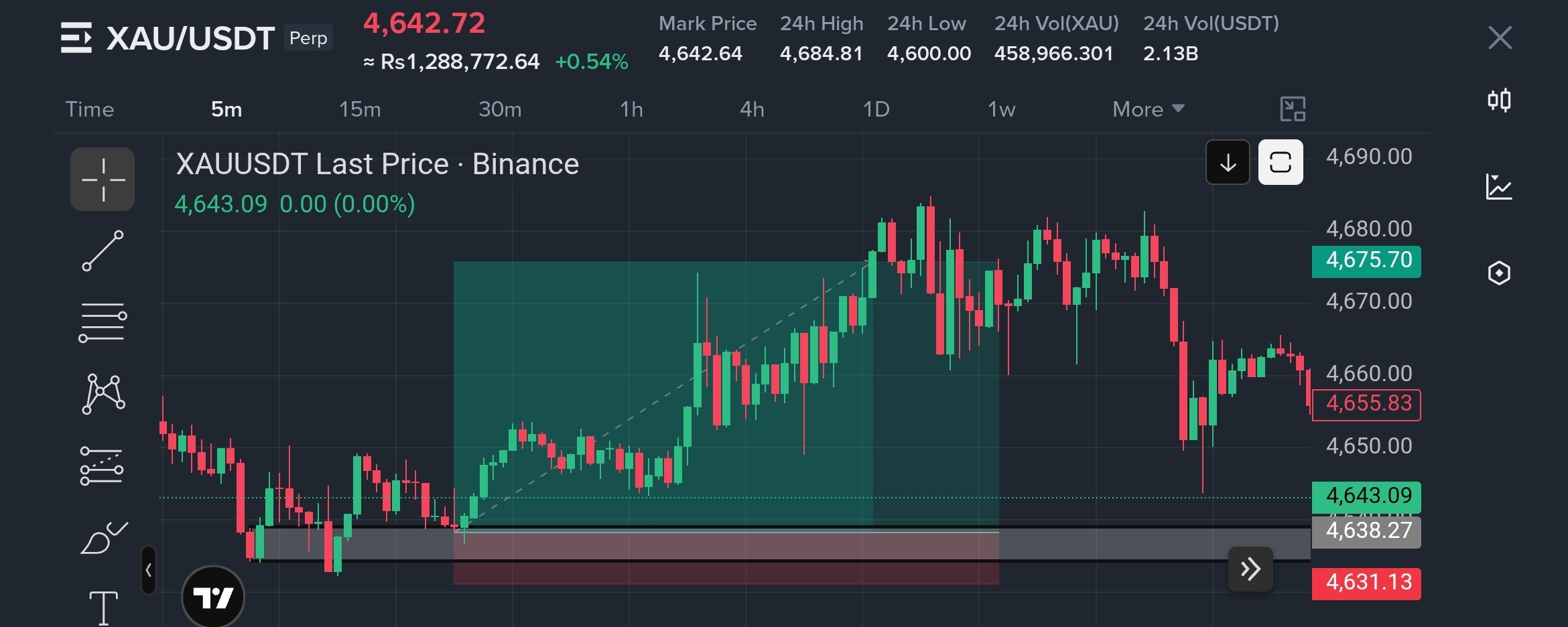
Task: Open the XAU/USDT pair selector
Action: point(190,38)
